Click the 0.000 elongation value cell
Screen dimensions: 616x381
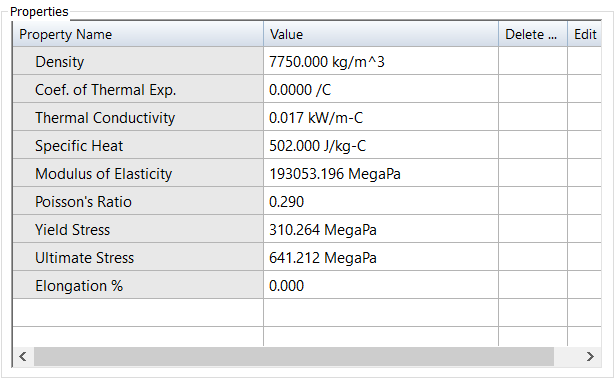tap(381, 285)
